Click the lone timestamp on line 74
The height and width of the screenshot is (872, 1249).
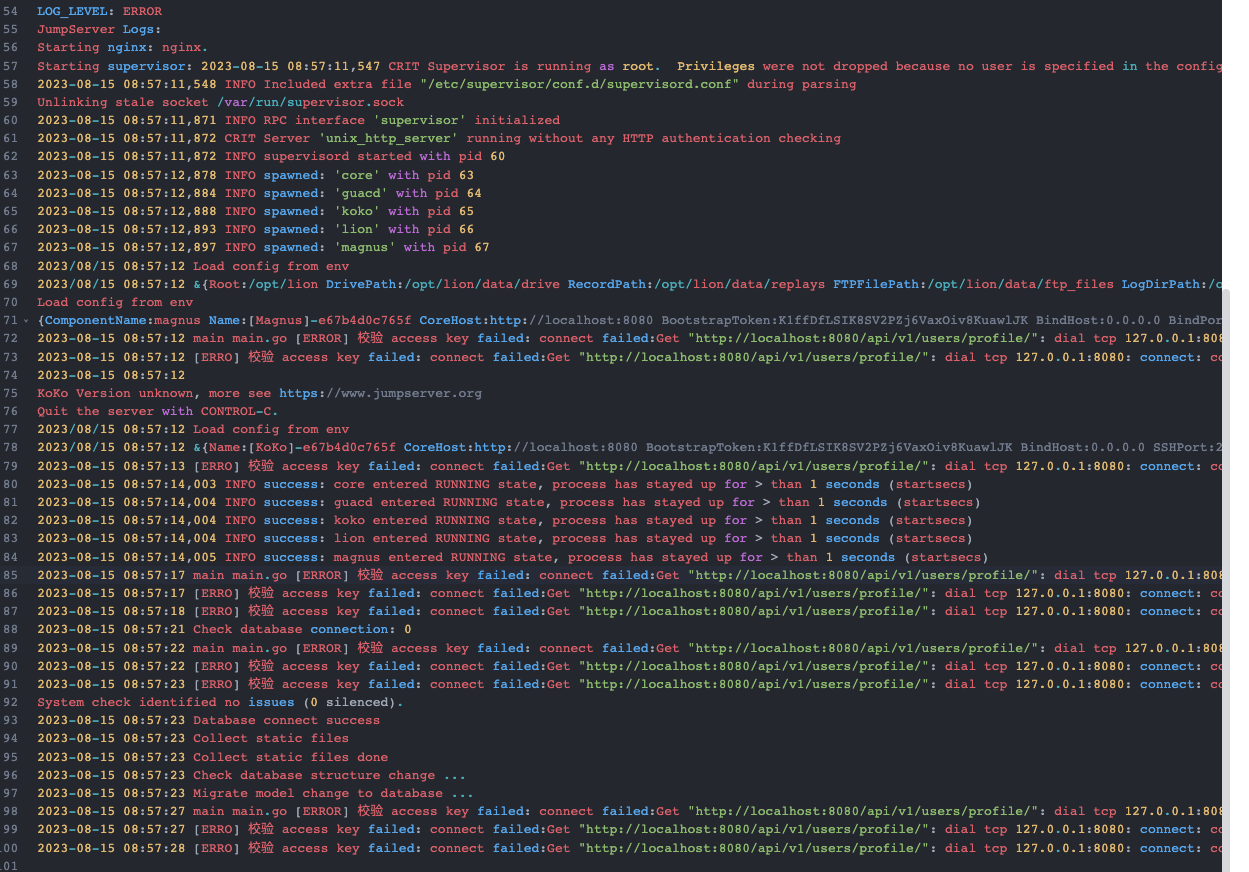111,375
